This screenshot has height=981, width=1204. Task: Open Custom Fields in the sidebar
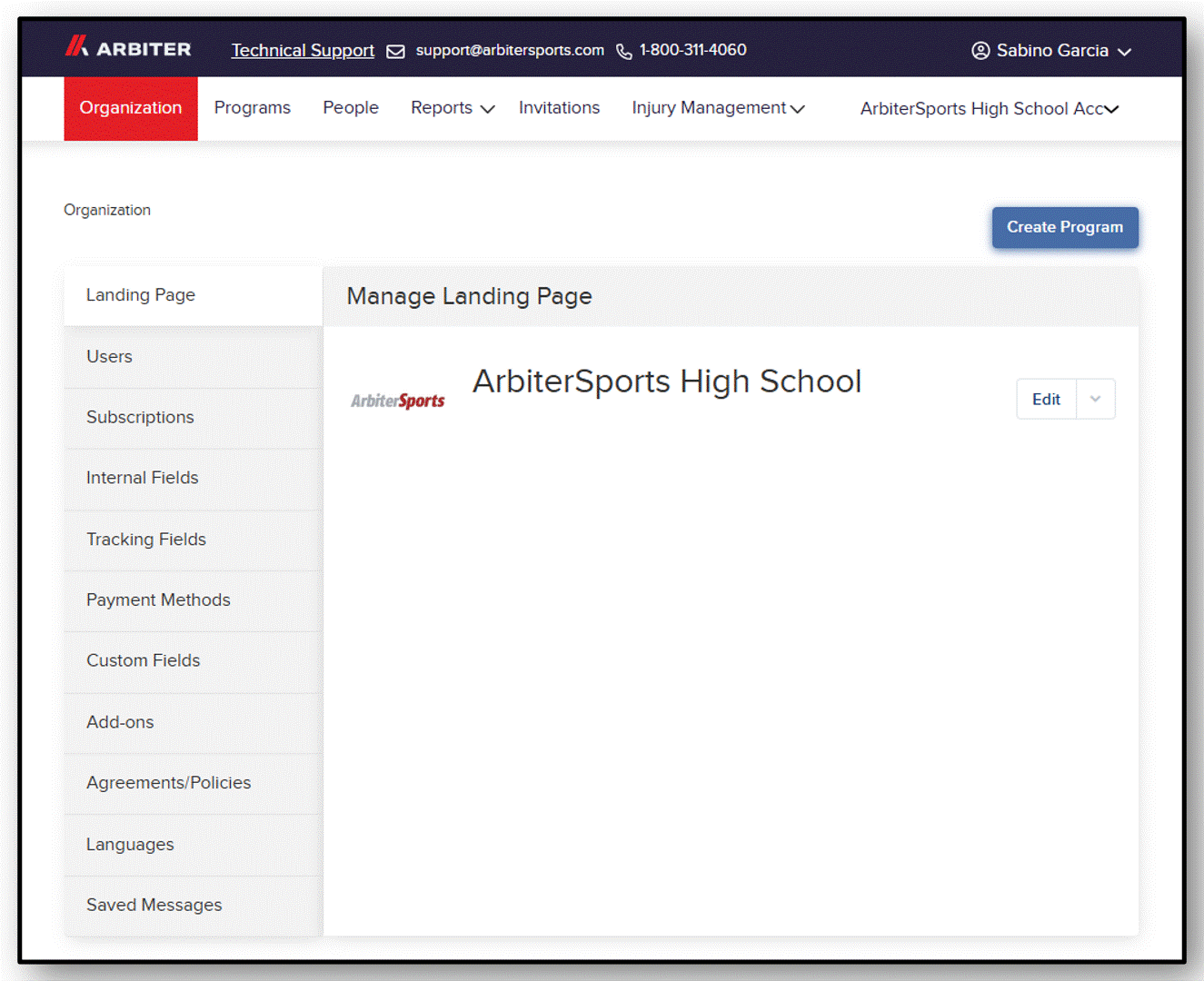(x=193, y=661)
